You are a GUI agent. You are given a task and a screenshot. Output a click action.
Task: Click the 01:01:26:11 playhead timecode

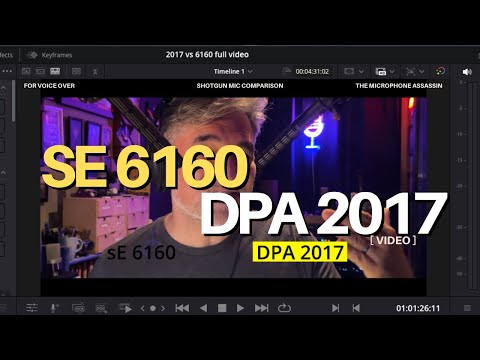tap(418, 308)
